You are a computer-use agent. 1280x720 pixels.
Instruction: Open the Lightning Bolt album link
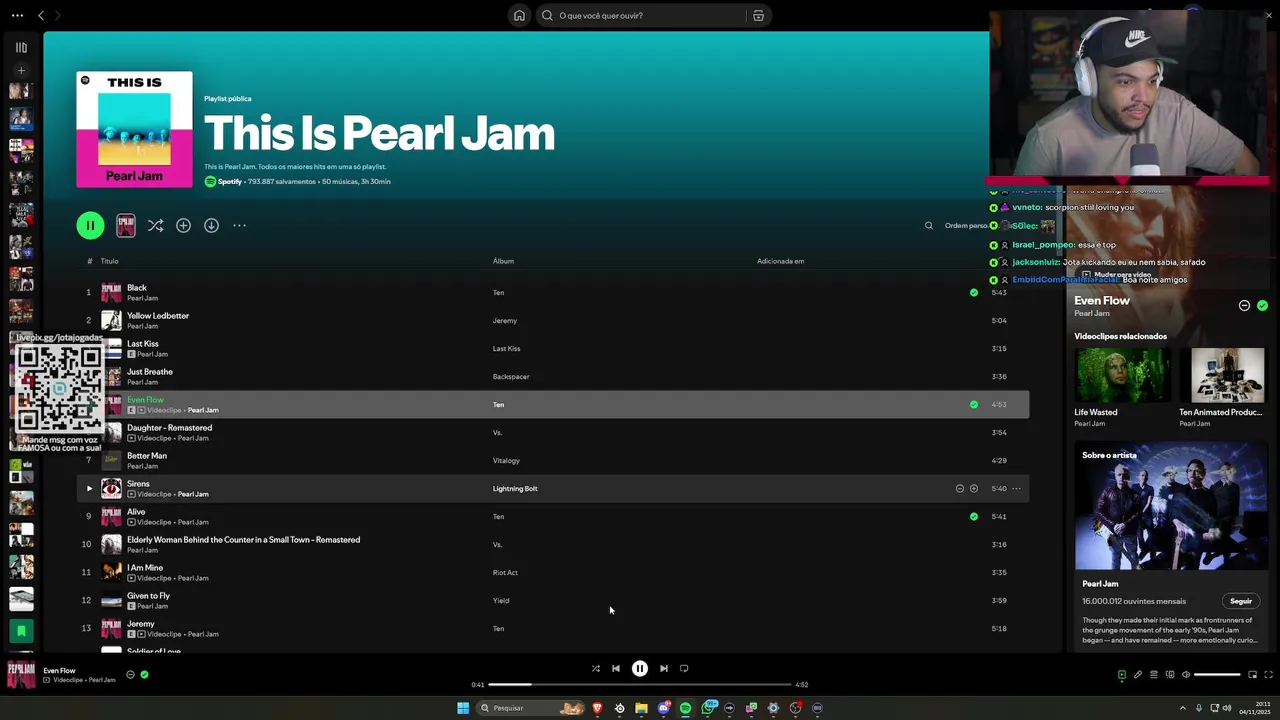pos(515,489)
